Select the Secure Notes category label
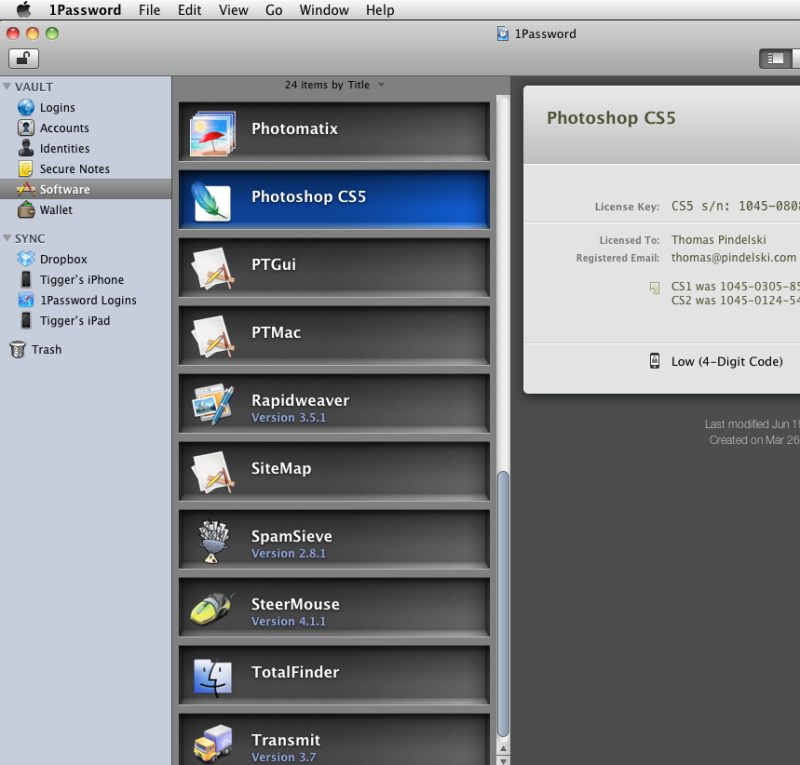 coord(74,169)
